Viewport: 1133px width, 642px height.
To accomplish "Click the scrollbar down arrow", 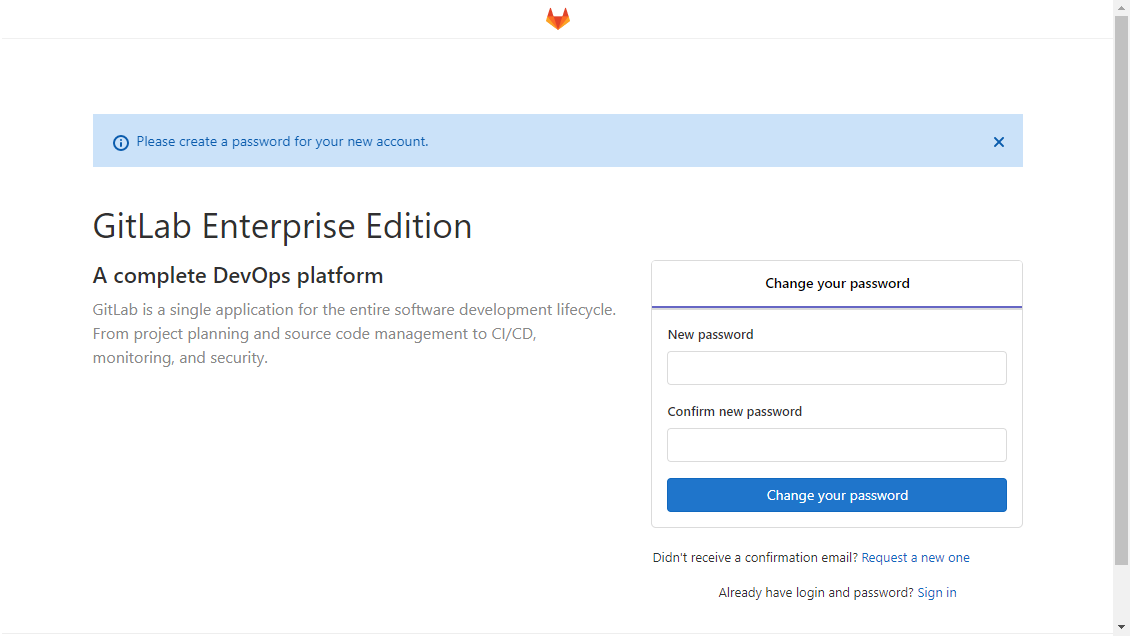I will (x=1121, y=627).
